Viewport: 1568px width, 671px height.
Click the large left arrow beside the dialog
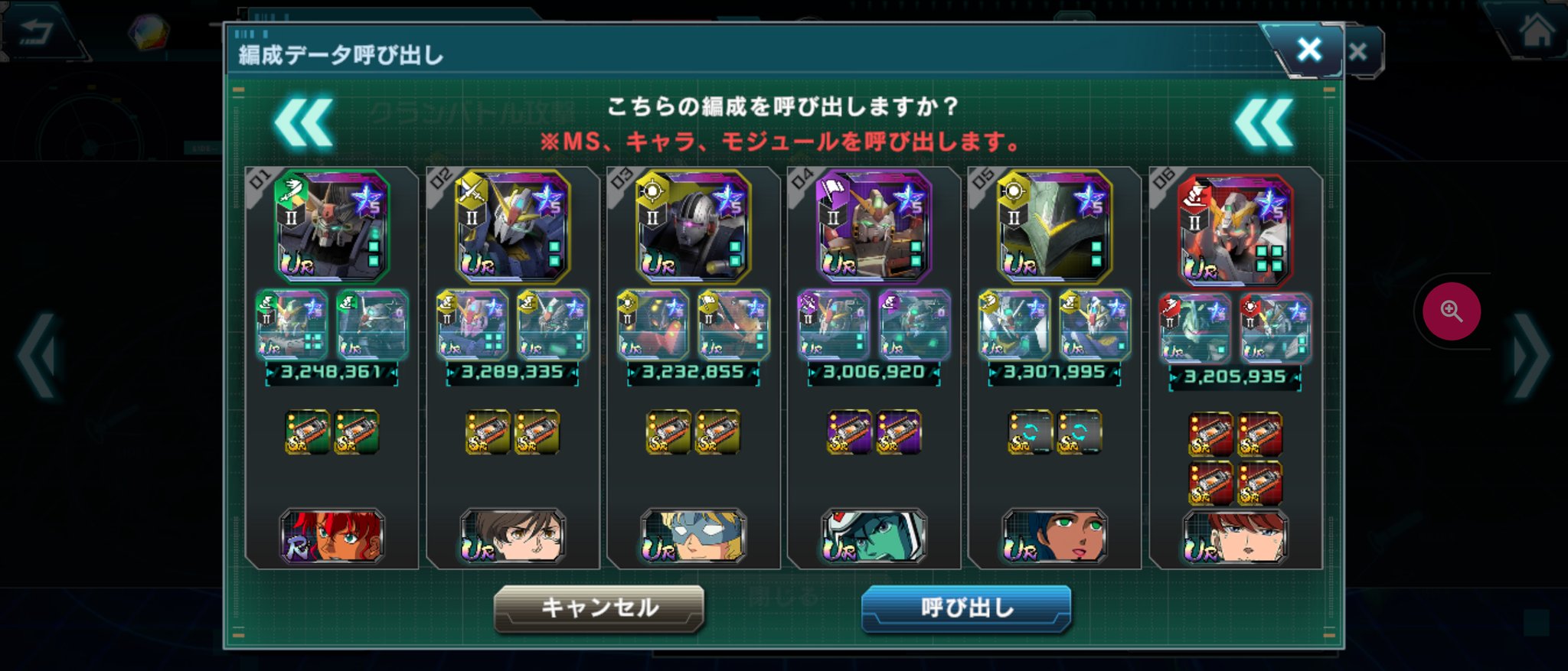pyautogui.click(x=38, y=355)
